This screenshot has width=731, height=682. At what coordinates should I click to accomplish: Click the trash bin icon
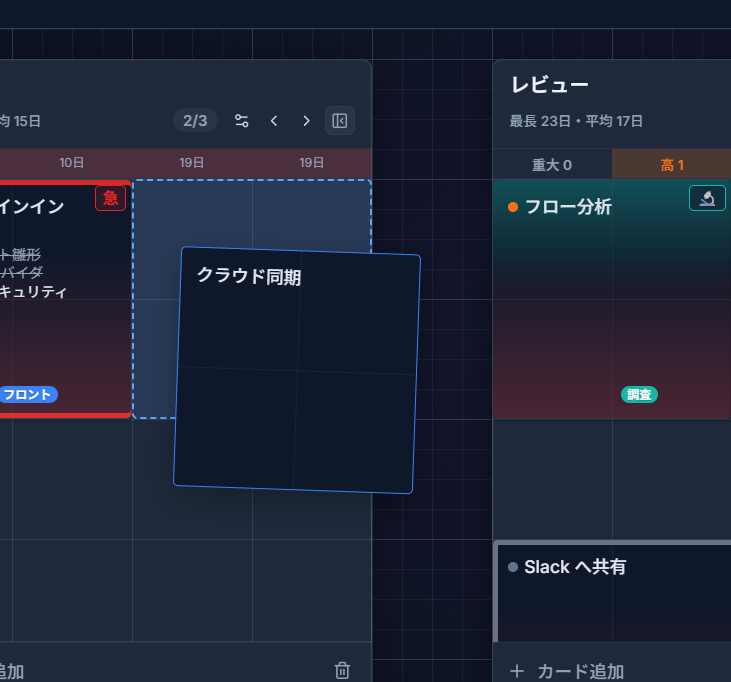click(x=342, y=670)
